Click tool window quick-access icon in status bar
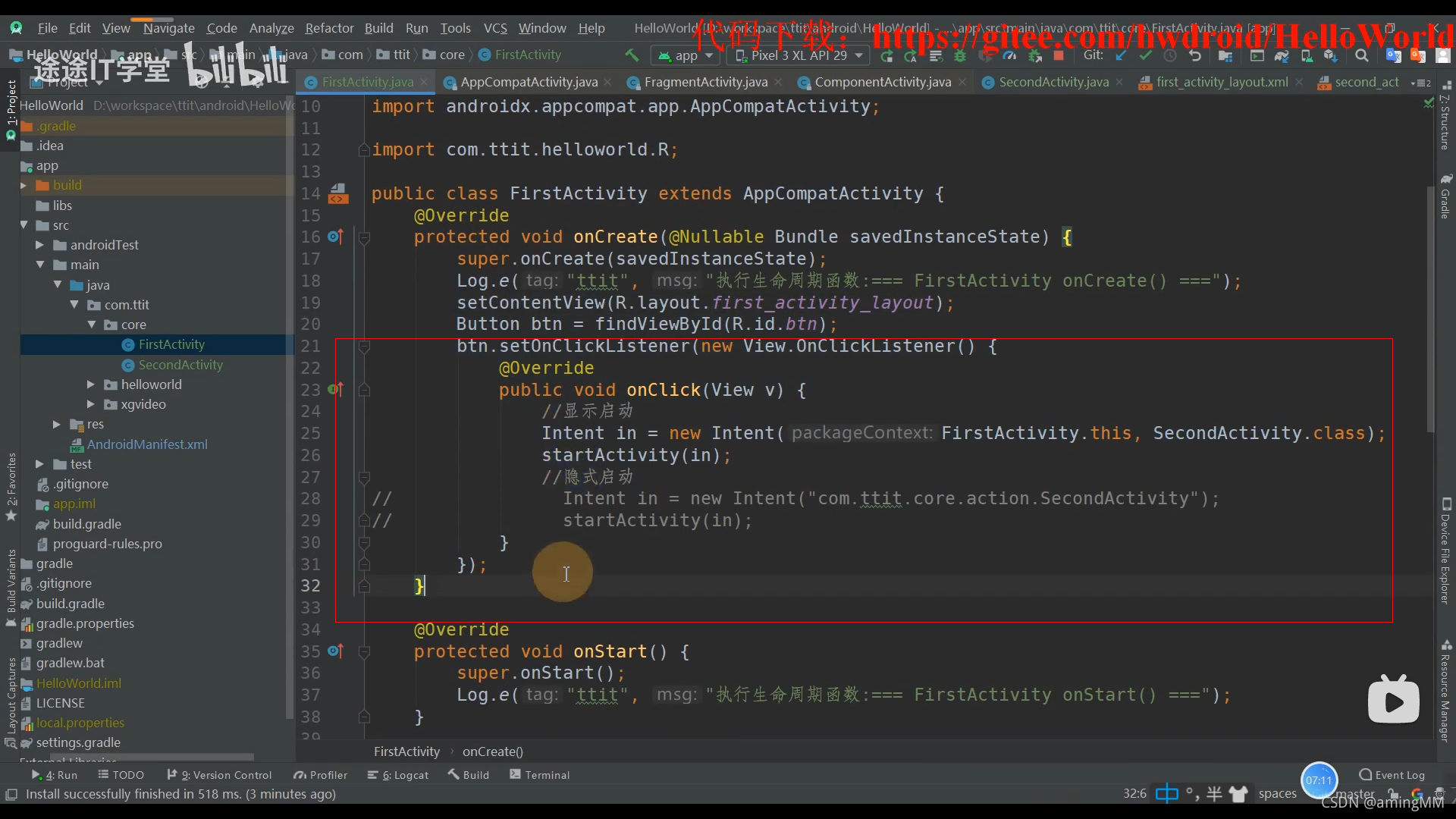Viewport: 1456px width, 819px height. pyautogui.click(x=11, y=795)
